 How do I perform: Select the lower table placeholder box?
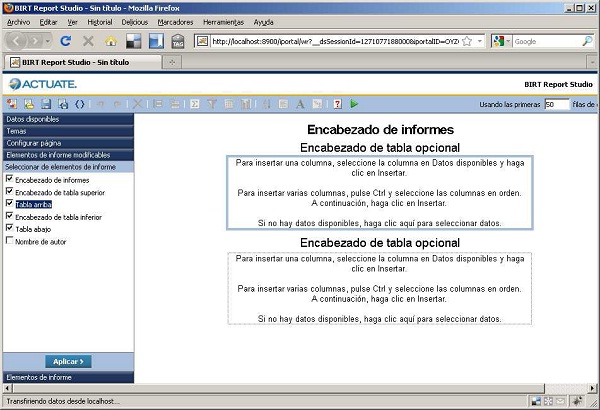coord(380,289)
